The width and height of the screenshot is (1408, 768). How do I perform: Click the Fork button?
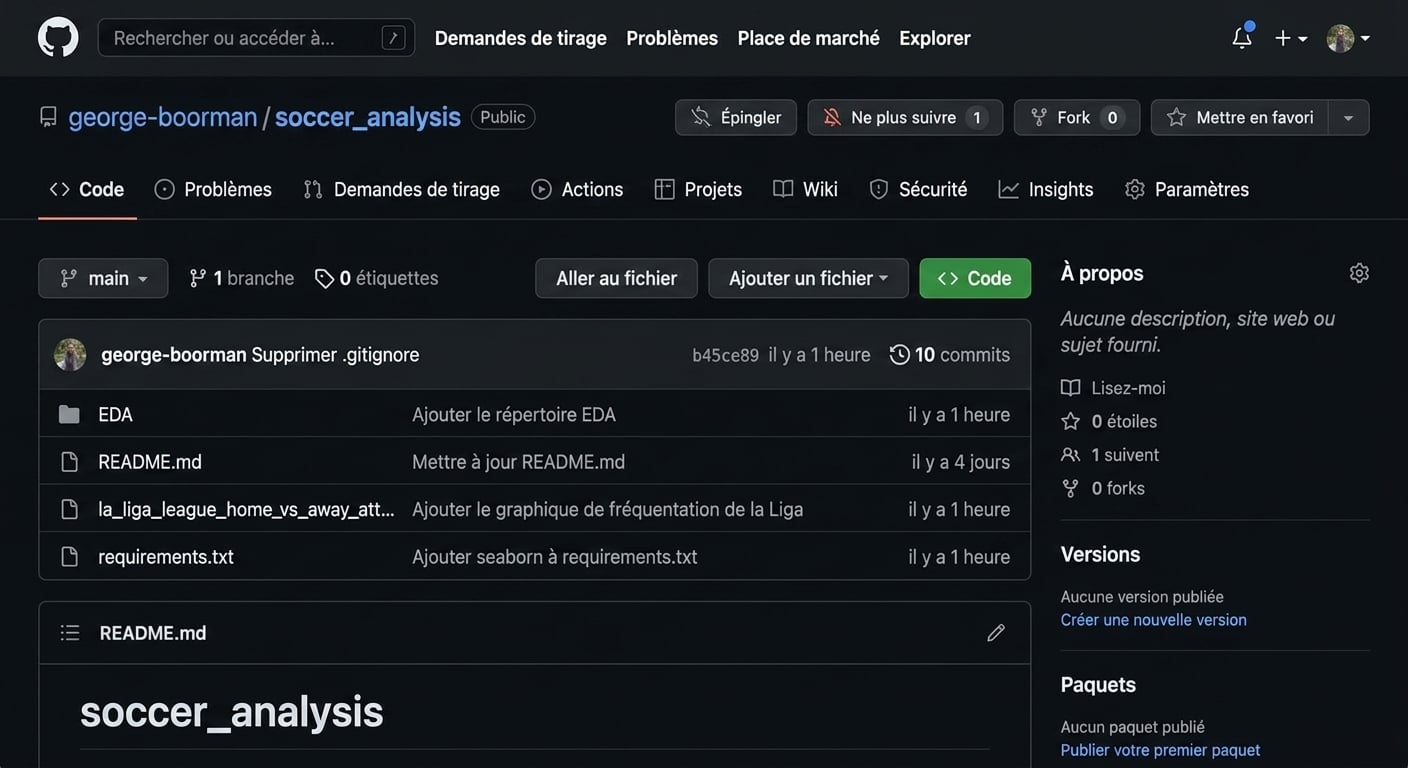point(1077,117)
